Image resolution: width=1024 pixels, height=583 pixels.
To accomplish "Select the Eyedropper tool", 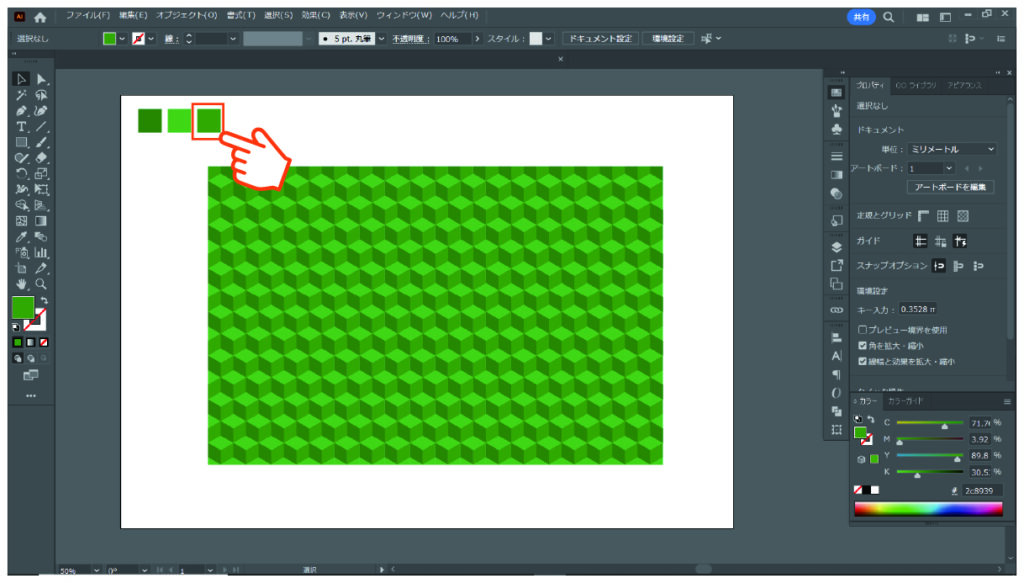I will [x=21, y=236].
